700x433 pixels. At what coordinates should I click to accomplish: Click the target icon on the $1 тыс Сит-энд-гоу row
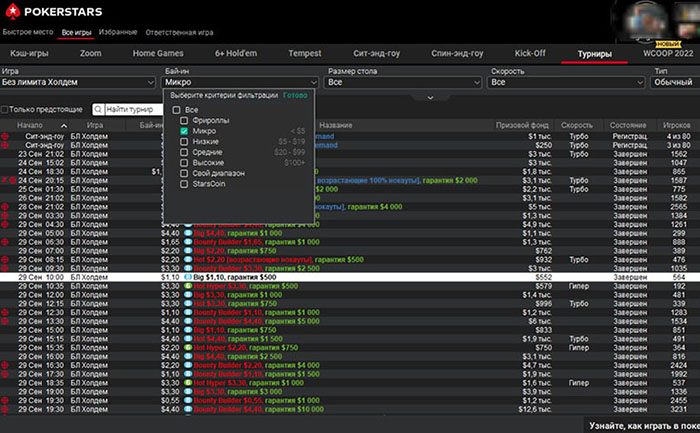[x=5, y=137]
